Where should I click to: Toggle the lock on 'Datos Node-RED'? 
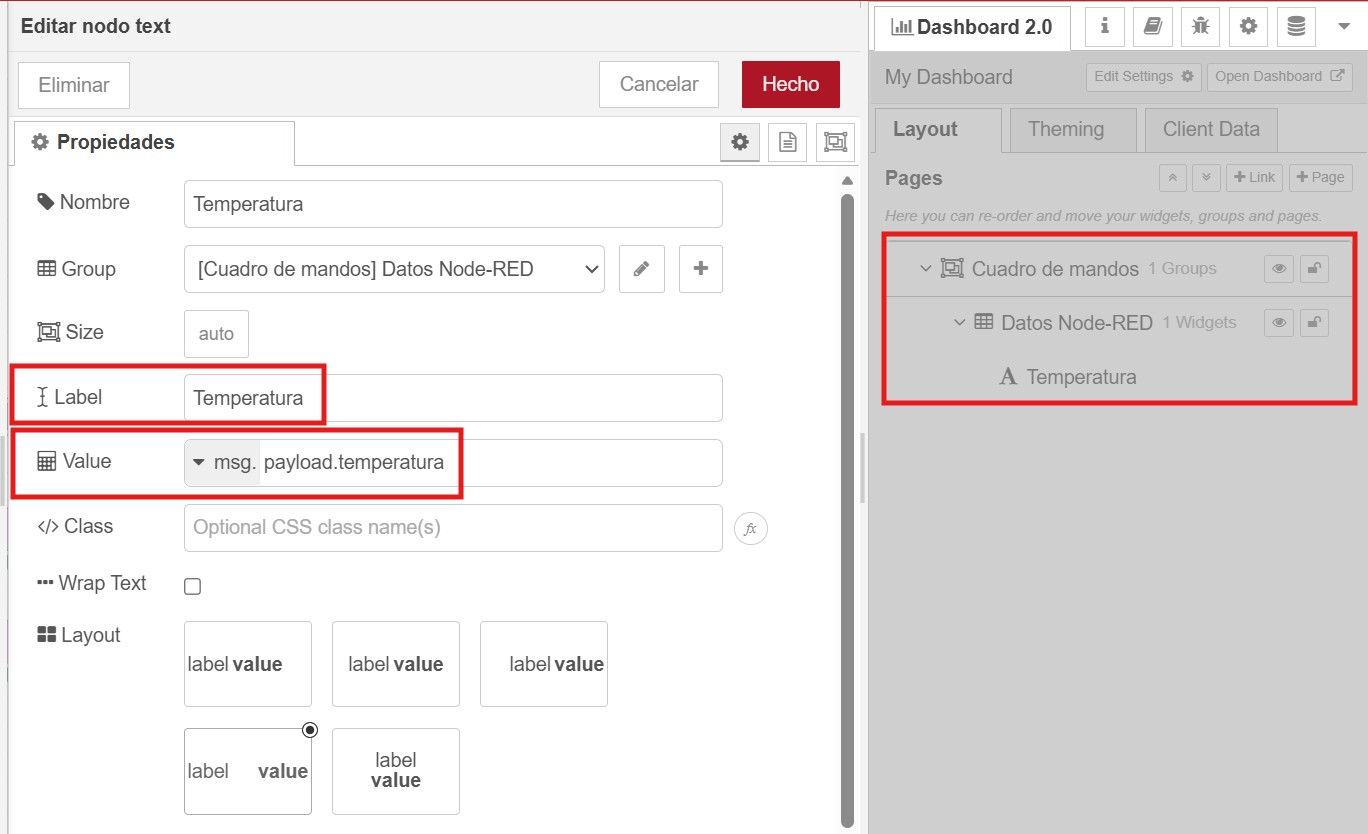click(x=1314, y=322)
